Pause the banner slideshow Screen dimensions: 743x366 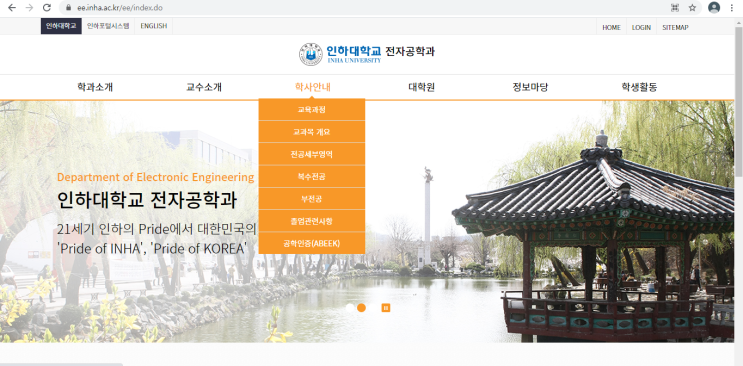(x=386, y=308)
